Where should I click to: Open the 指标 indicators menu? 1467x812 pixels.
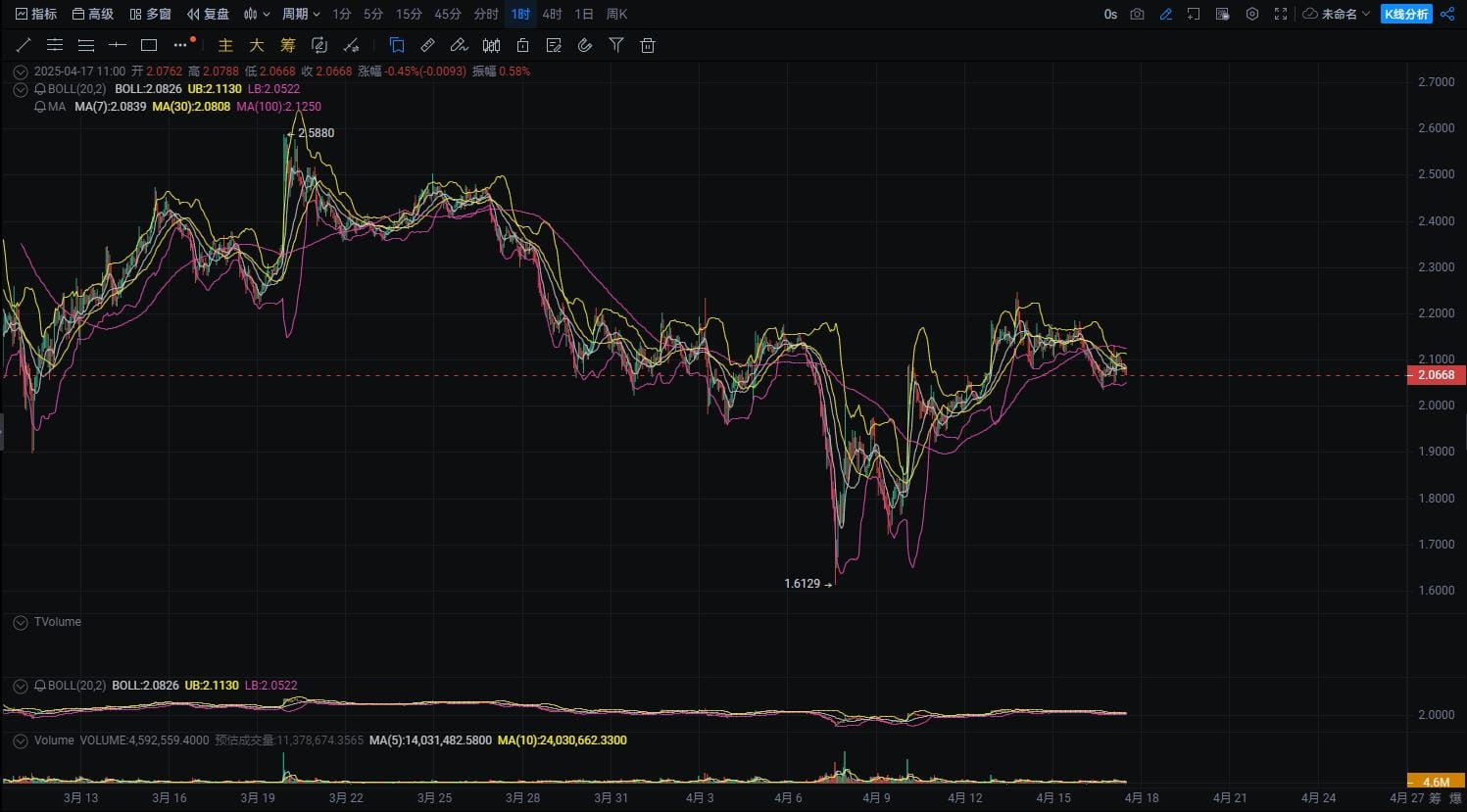coord(36,14)
